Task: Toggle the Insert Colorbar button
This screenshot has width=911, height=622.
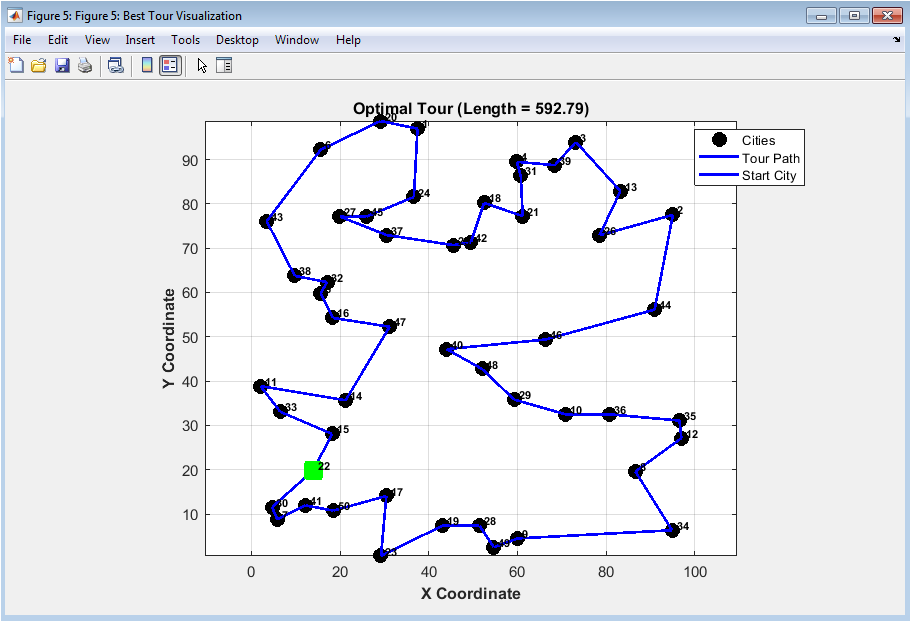Action: [147, 66]
